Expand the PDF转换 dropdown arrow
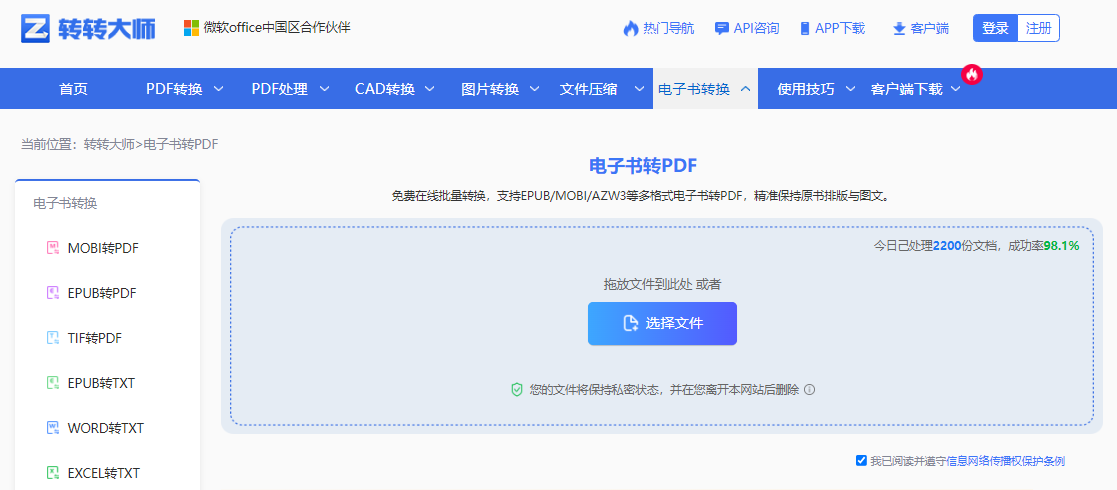The image size is (1117, 490). coord(219,89)
